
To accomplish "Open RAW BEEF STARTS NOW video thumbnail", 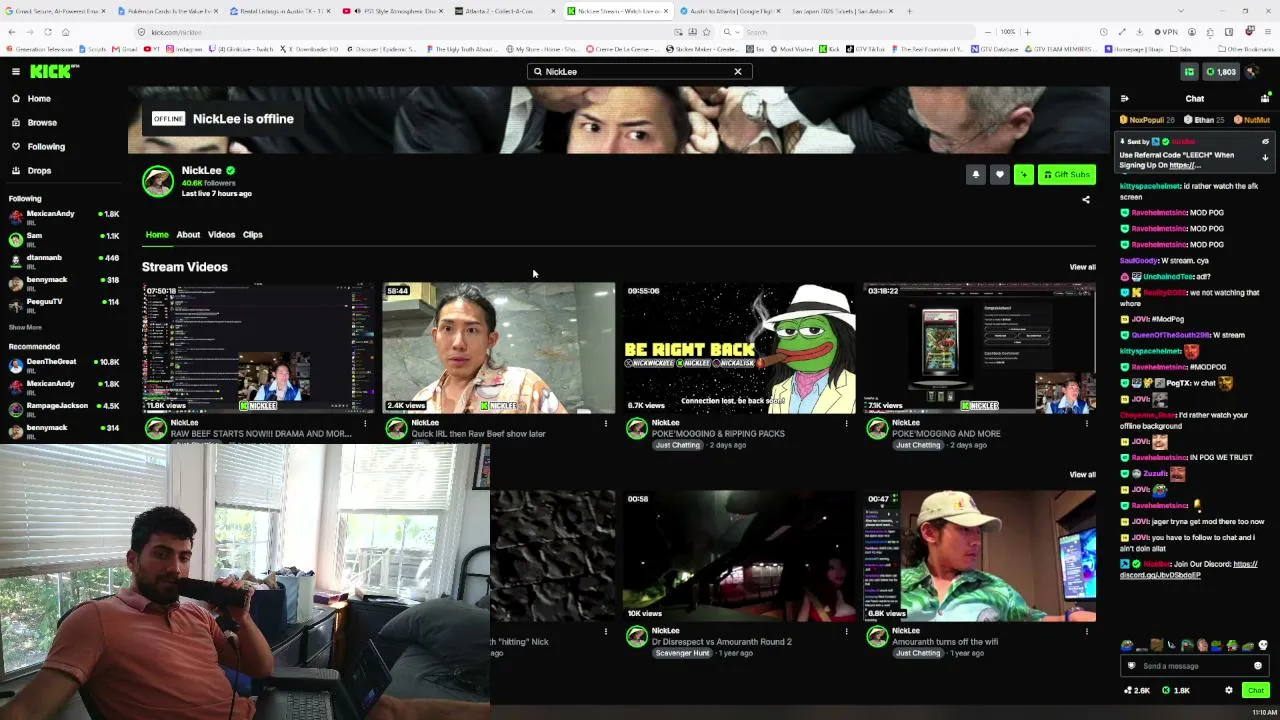I will (x=258, y=348).
